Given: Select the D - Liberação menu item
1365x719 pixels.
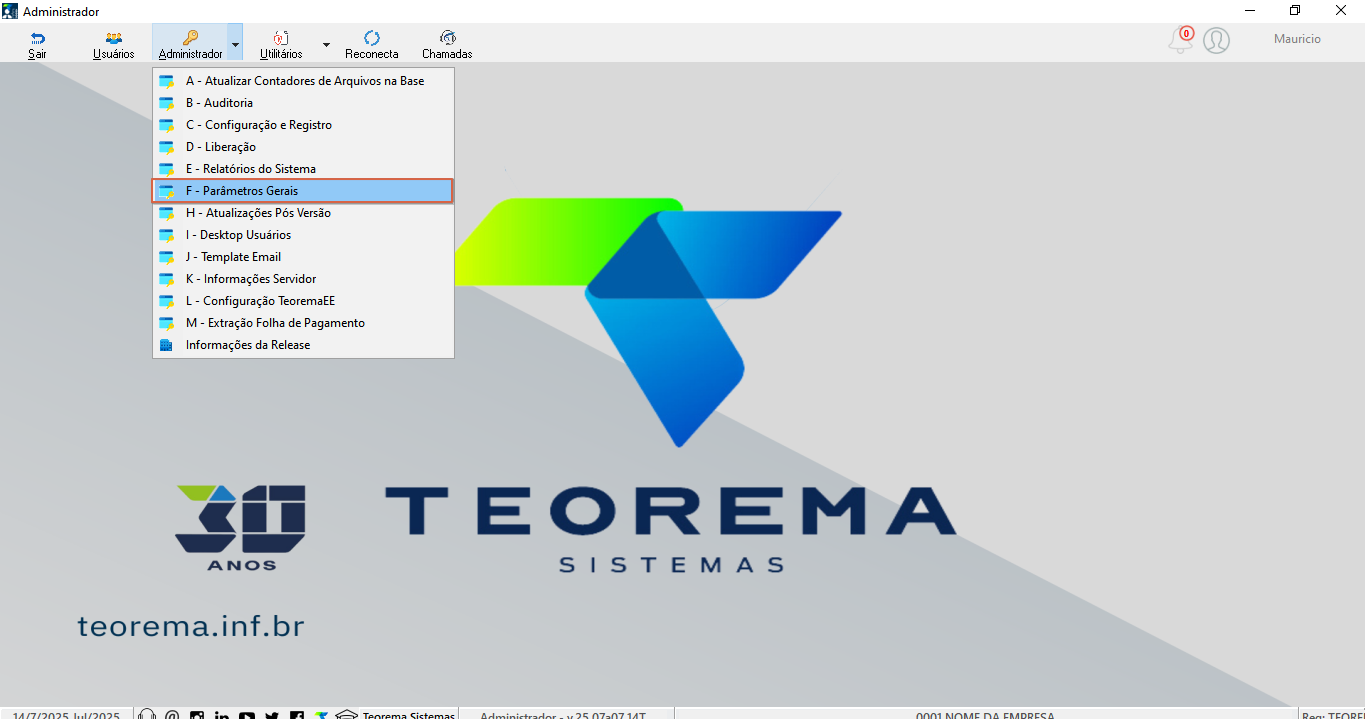Looking at the screenshot, I should point(303,147).
